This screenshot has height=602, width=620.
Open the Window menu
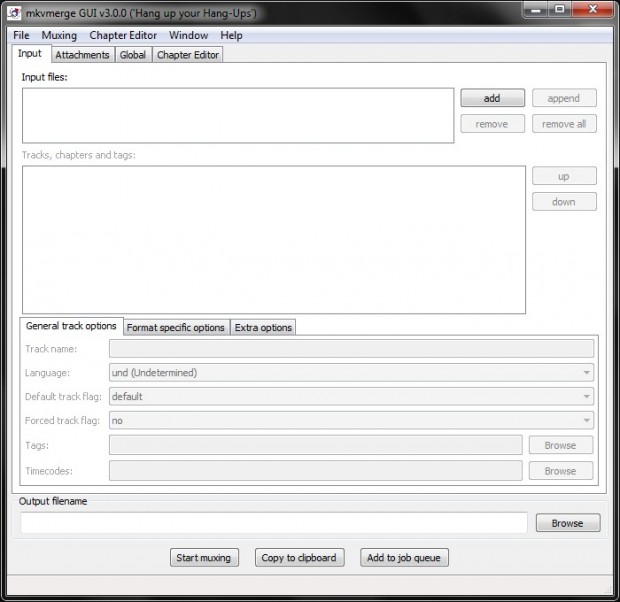pos(189,36)
